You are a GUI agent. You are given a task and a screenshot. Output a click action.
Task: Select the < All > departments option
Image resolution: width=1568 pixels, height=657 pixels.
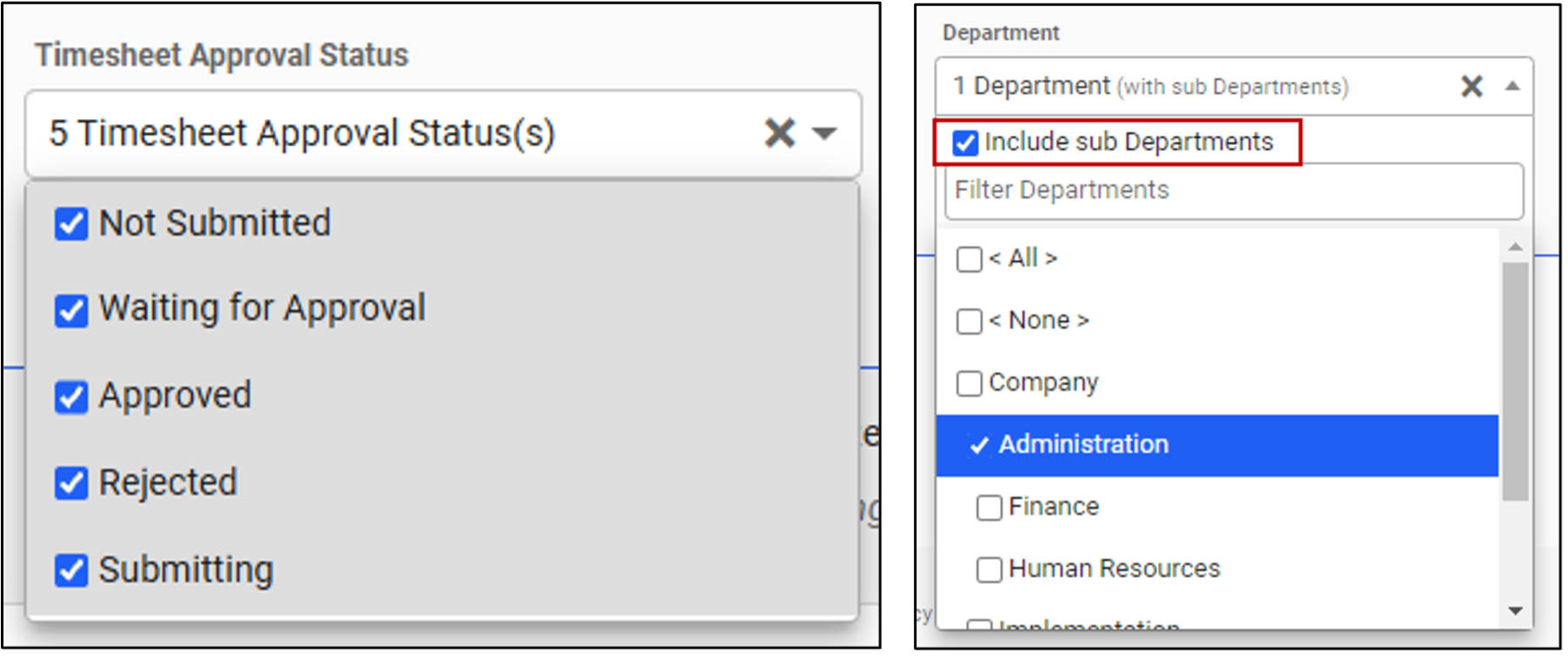969,259
